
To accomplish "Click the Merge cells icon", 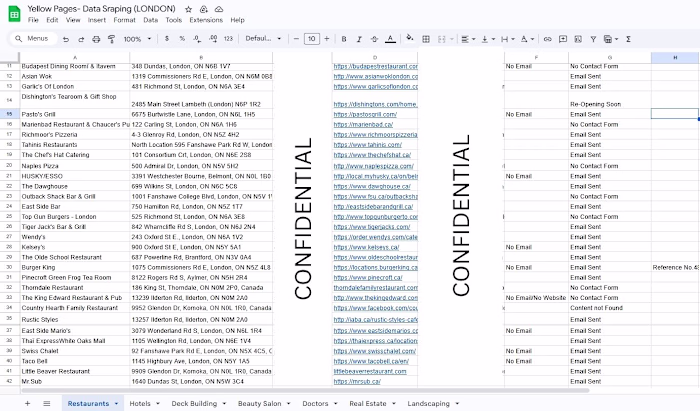I will (x=442, y=39).
